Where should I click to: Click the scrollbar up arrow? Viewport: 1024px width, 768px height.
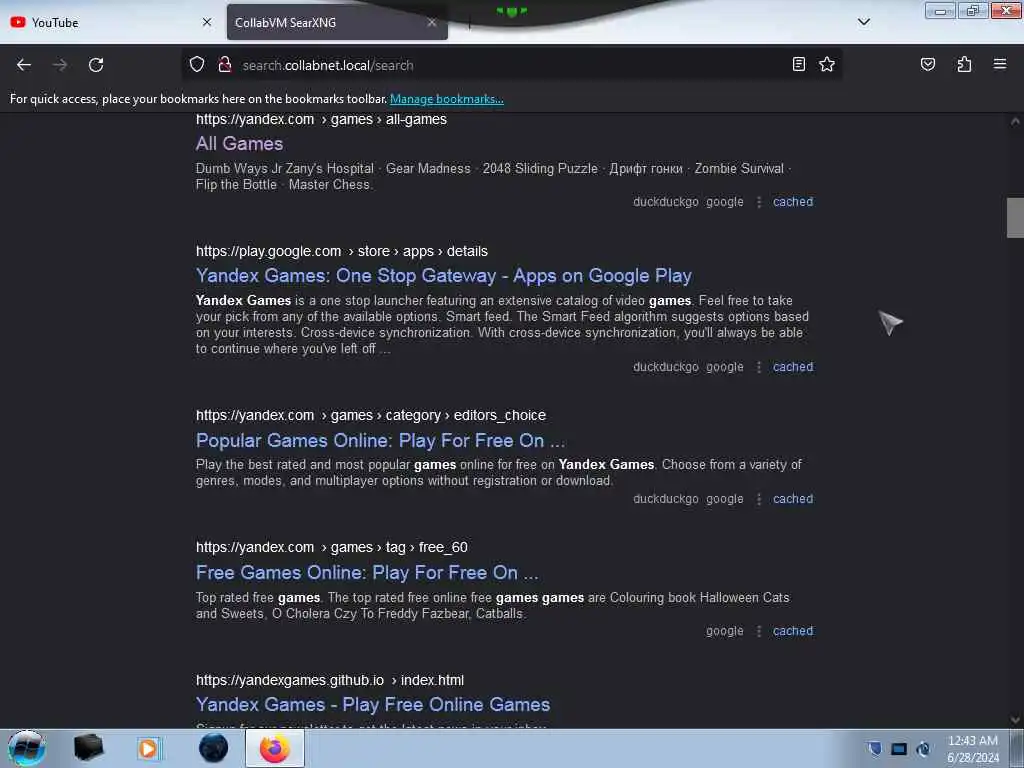[1015, 121]
